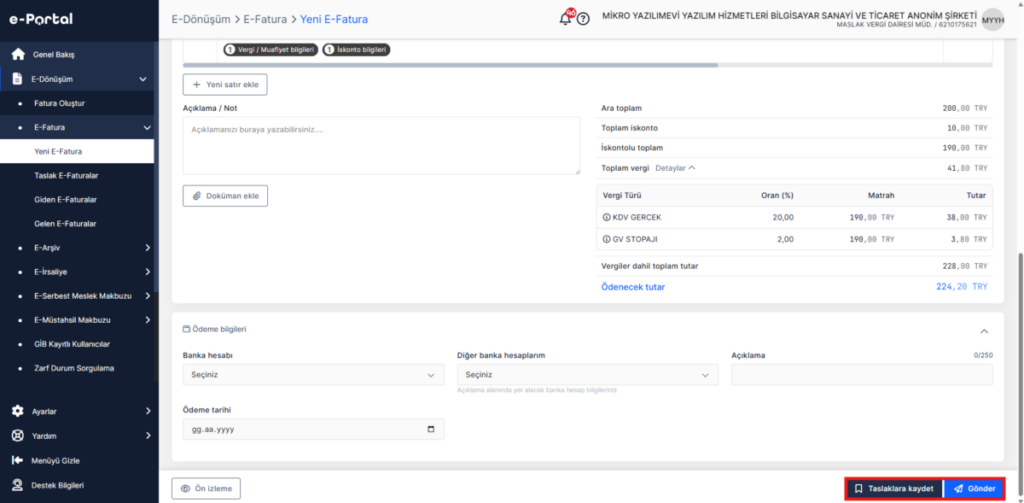Click the E-Dönüşüm document icon
This screenshot has width=1024, height=503.
(x=18, y=79)
